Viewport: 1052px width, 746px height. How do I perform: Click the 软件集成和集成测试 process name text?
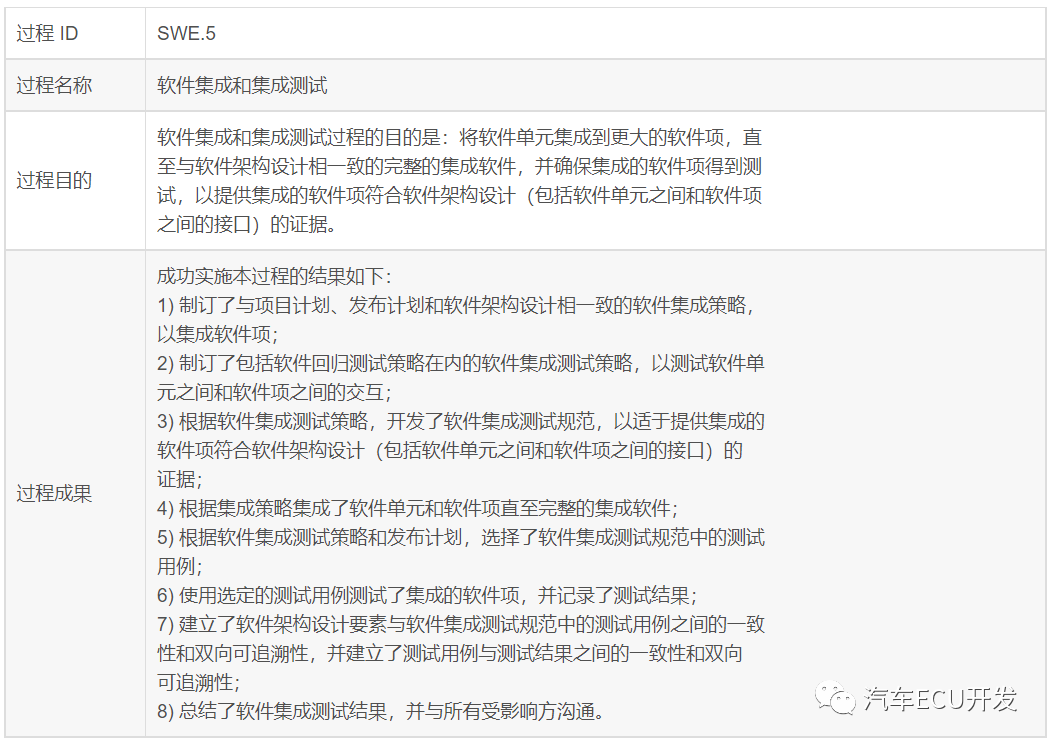[245, 86]
